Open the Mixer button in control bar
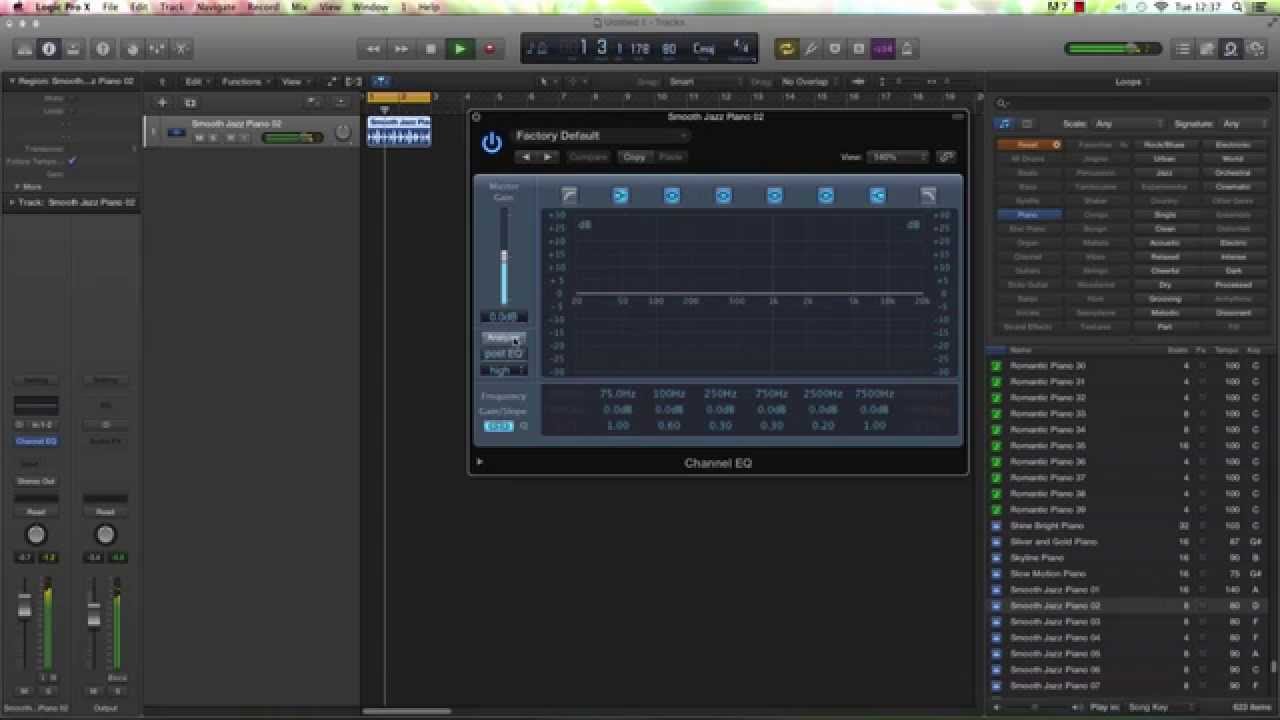 tap(156, 49)
